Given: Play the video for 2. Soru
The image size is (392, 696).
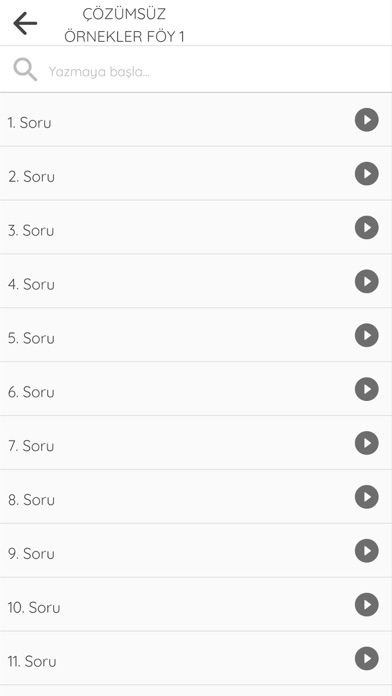Looking at the screenshot, I should (x=366, y=174).
